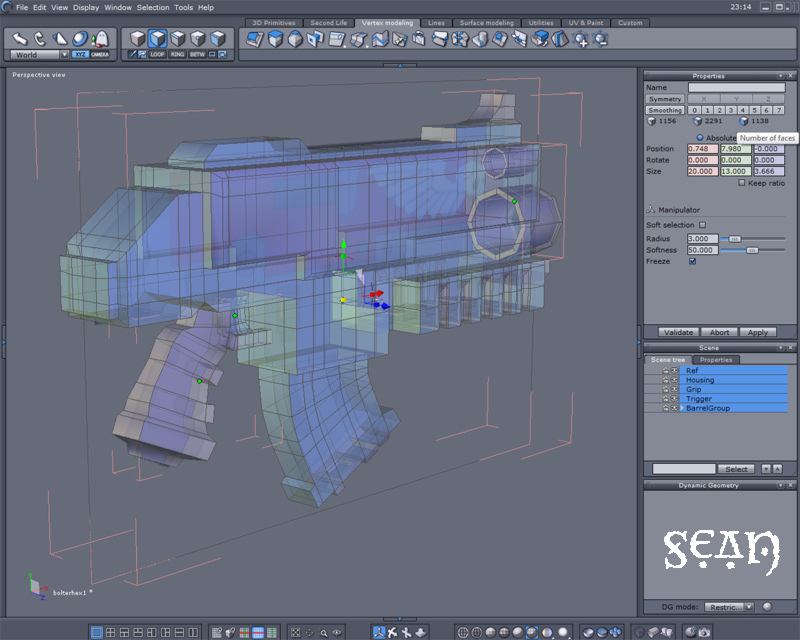Open the Tools menu
This screenshot has height=640, width=800.
(x=183, y=7)
